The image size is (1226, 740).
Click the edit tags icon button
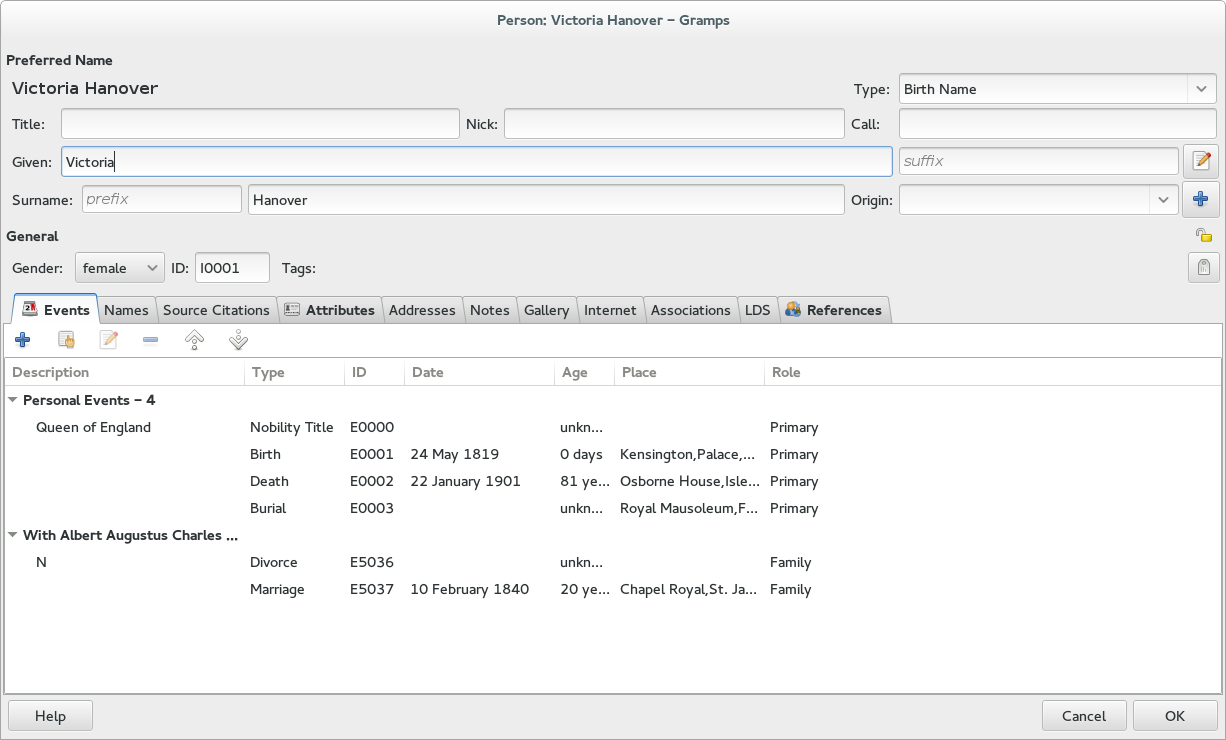pos(1203,268)
